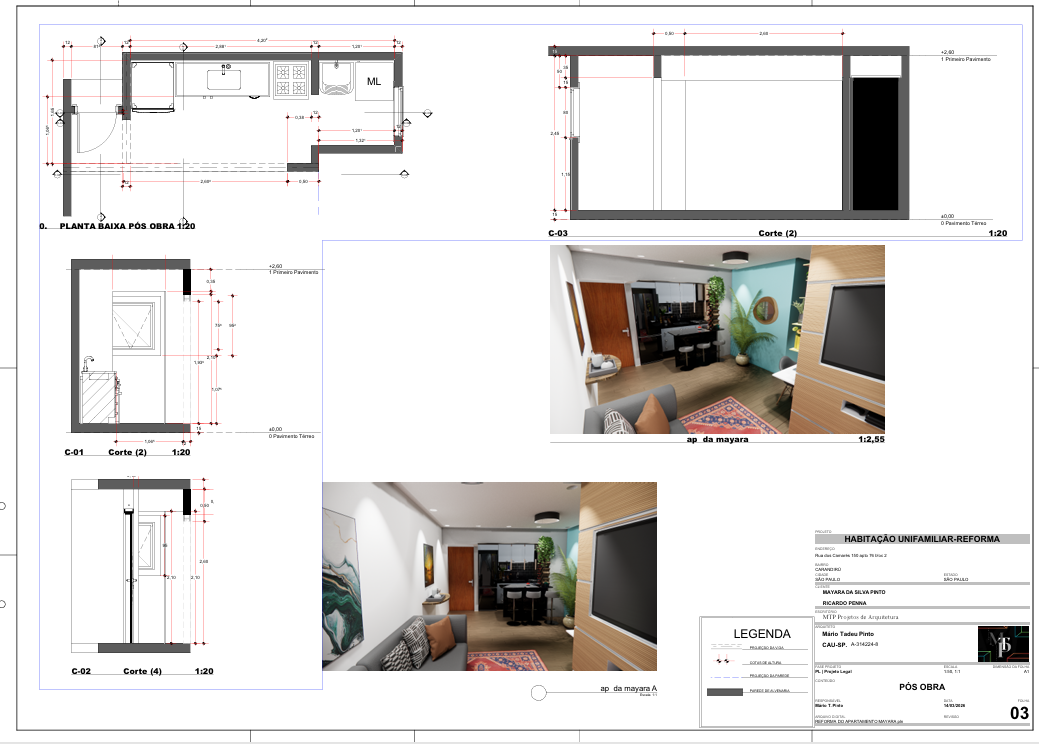The height and width of the screenshot is (744, 1039).
Task: Select the '4,20' dimension above floor plan
Action: click(262, 40)
